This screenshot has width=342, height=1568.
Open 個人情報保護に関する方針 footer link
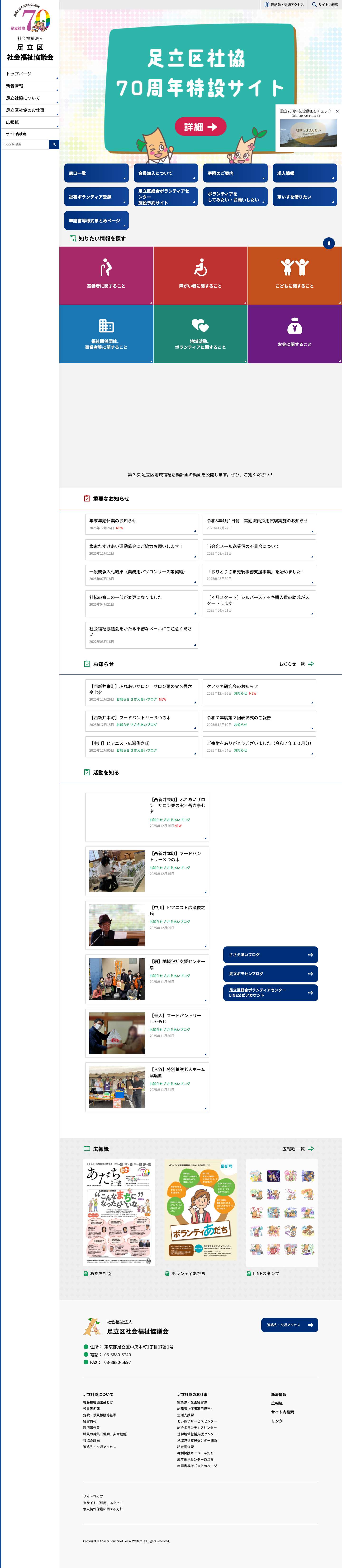(x=103, y=1509)
